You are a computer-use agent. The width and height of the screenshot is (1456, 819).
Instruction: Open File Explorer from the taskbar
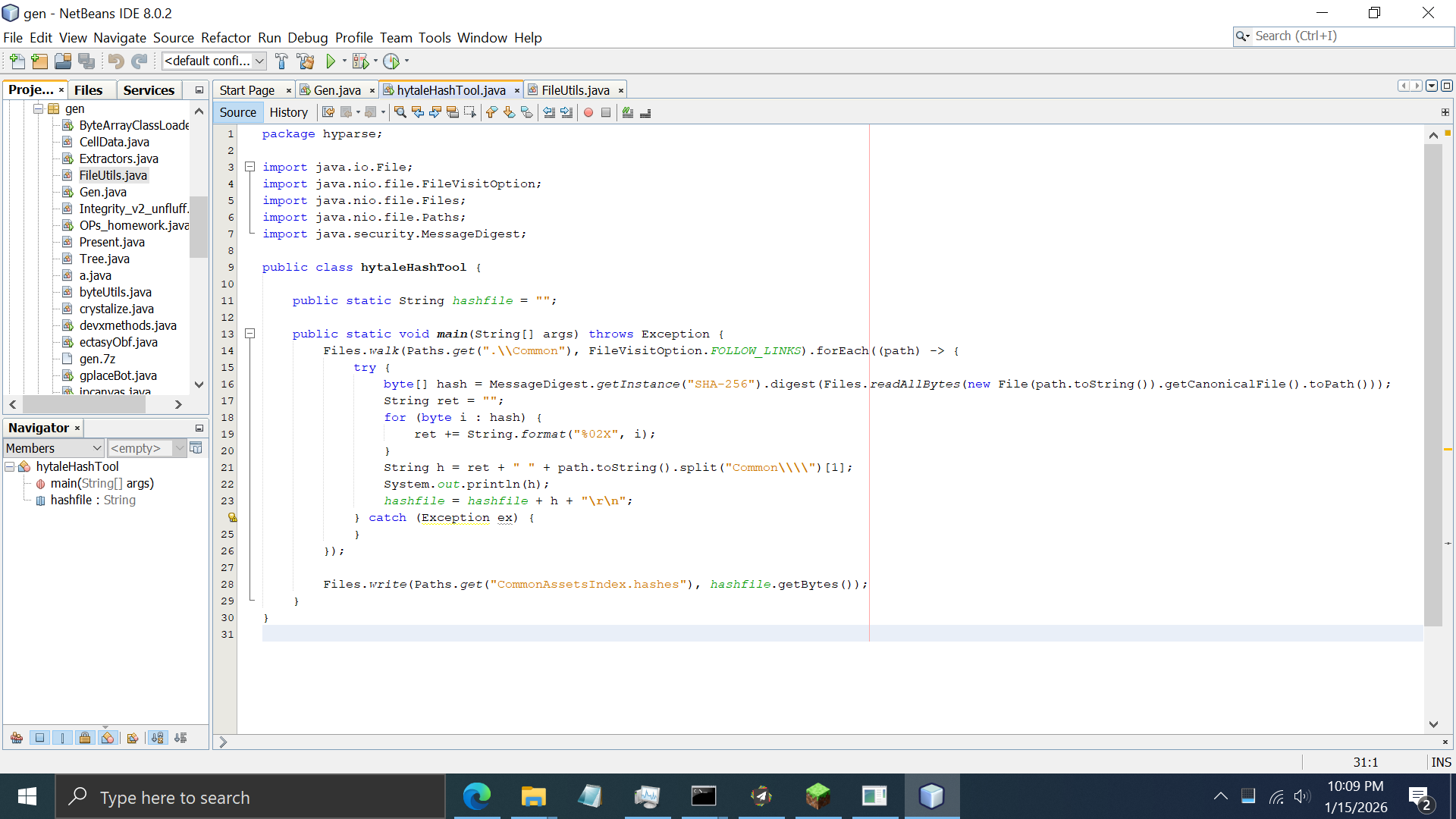[533, 797]
